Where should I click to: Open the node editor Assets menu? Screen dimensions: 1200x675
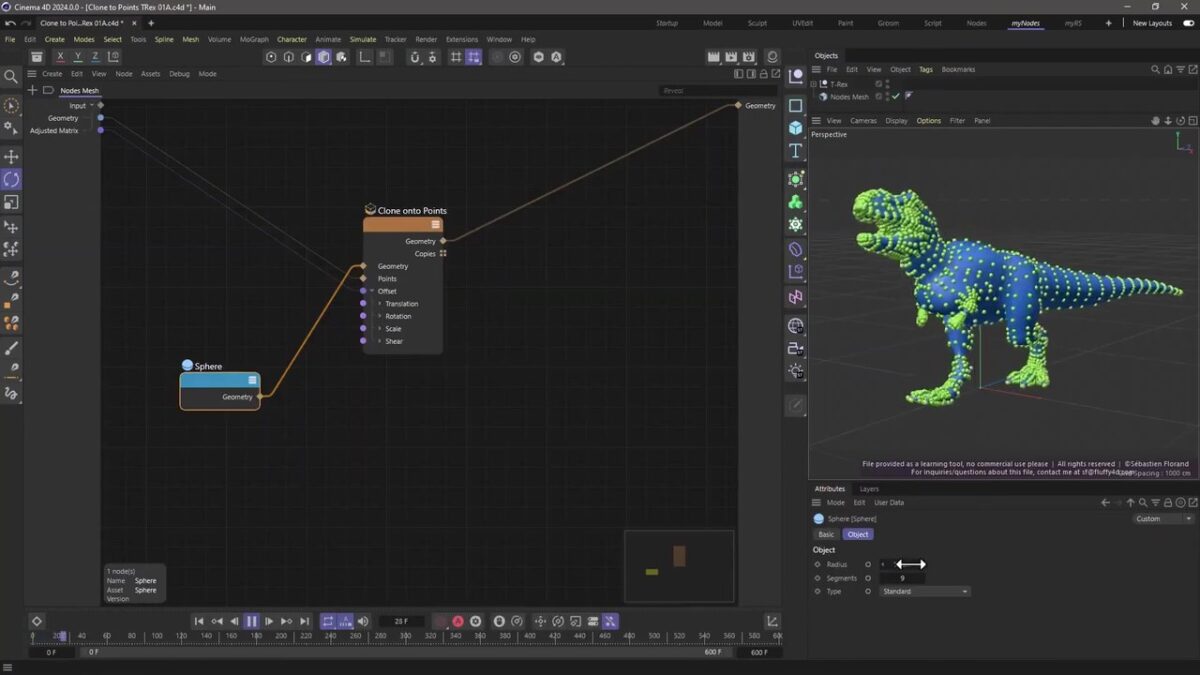[150, 74]
